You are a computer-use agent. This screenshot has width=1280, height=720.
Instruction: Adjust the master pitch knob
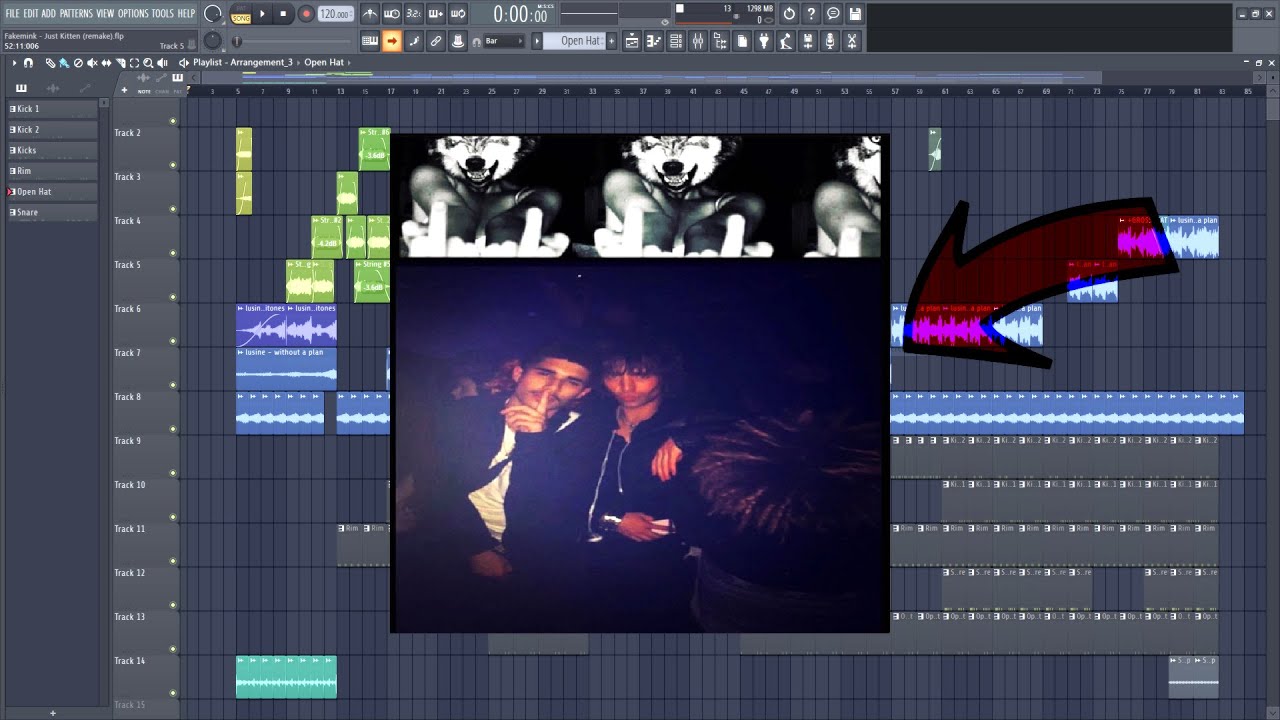(213, 41)
